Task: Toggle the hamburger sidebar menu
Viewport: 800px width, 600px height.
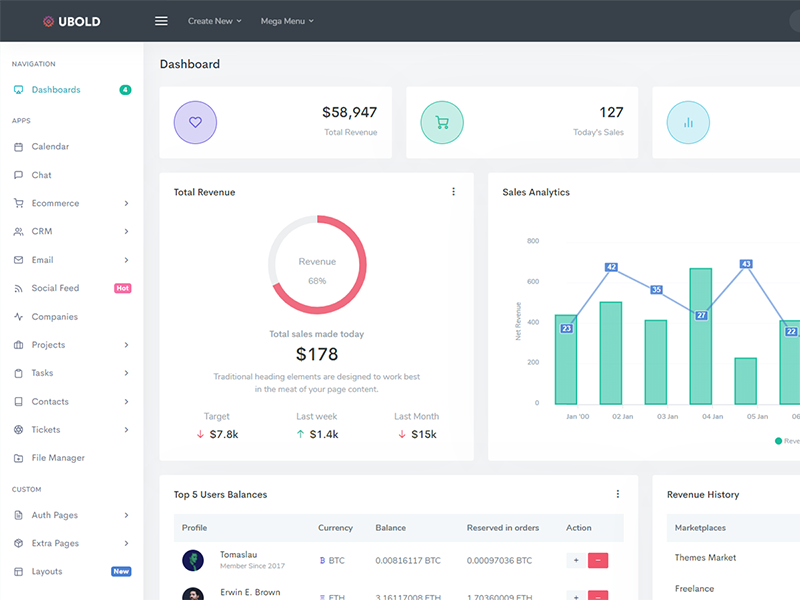Action: 161,21
